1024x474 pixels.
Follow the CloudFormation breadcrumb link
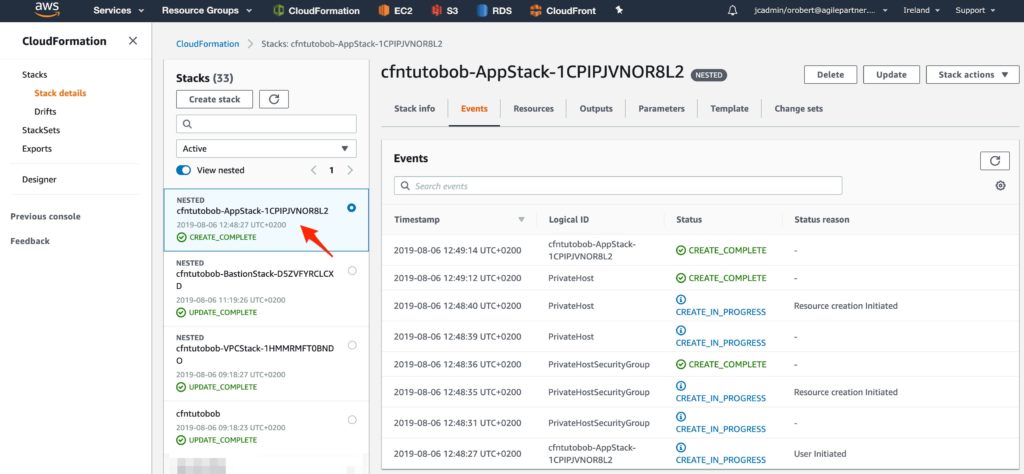click(x=208, y=44)
